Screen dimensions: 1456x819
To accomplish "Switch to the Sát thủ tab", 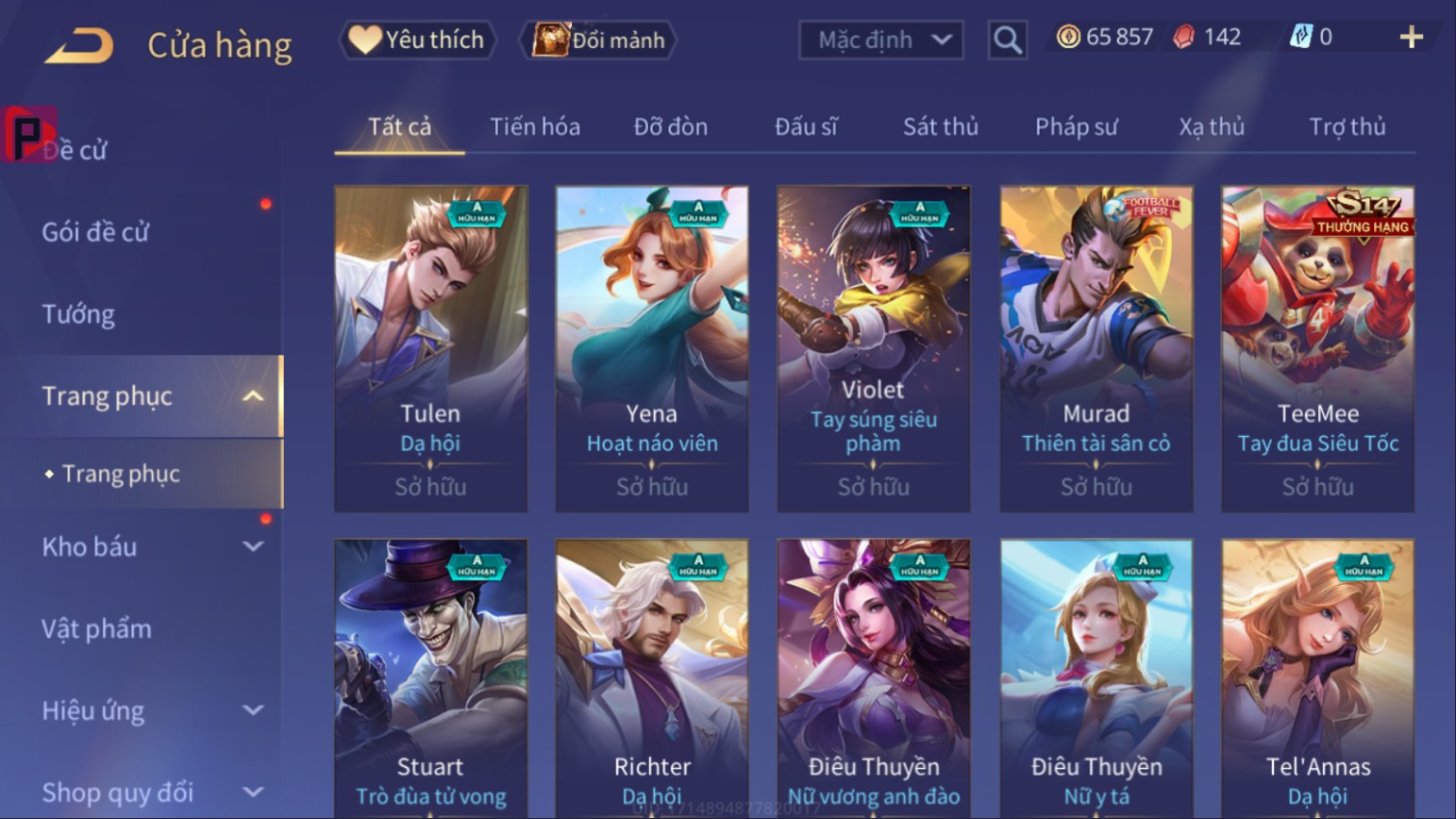I will click(x=940, y=126).
